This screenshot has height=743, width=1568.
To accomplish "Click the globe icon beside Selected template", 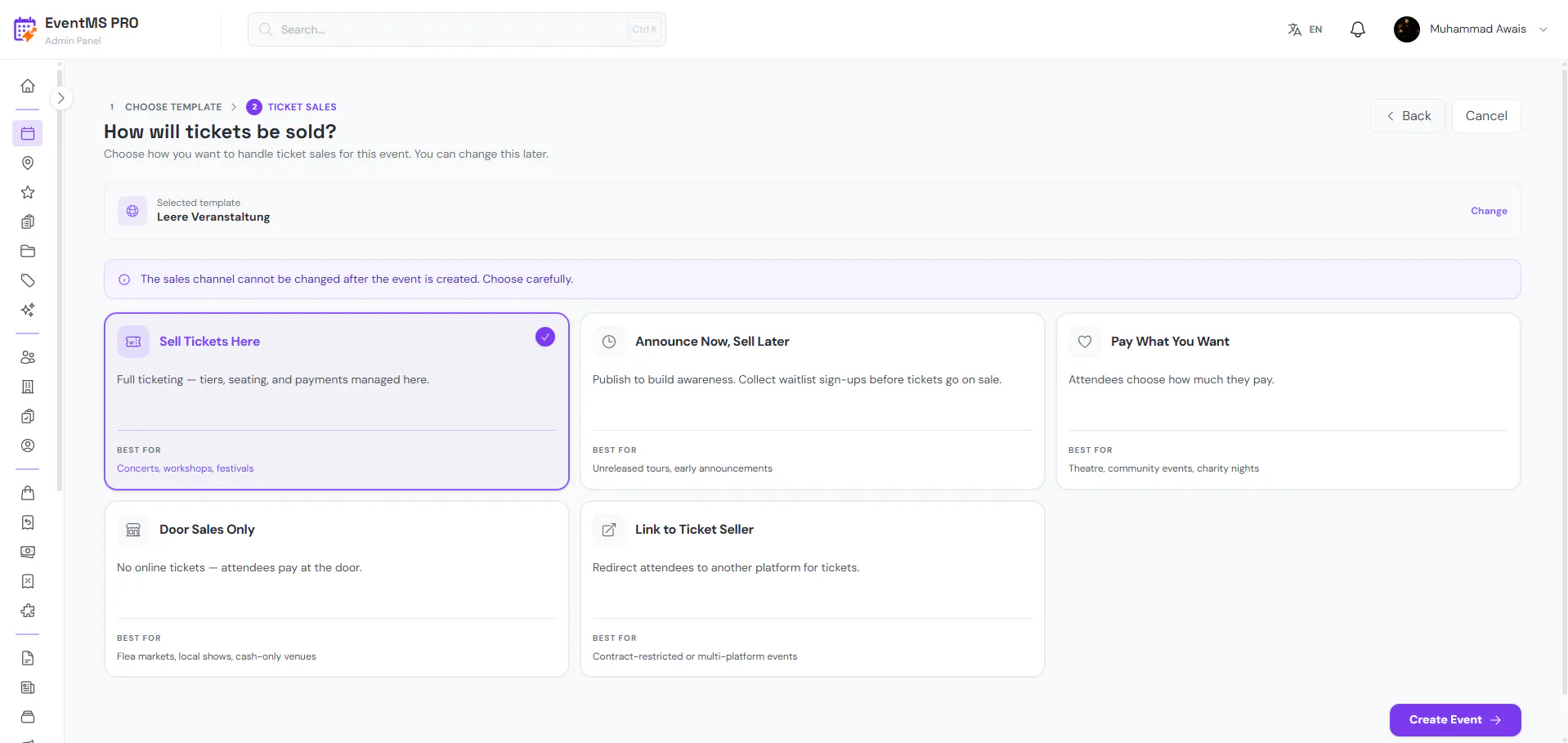I will click(x=132, y=211).
